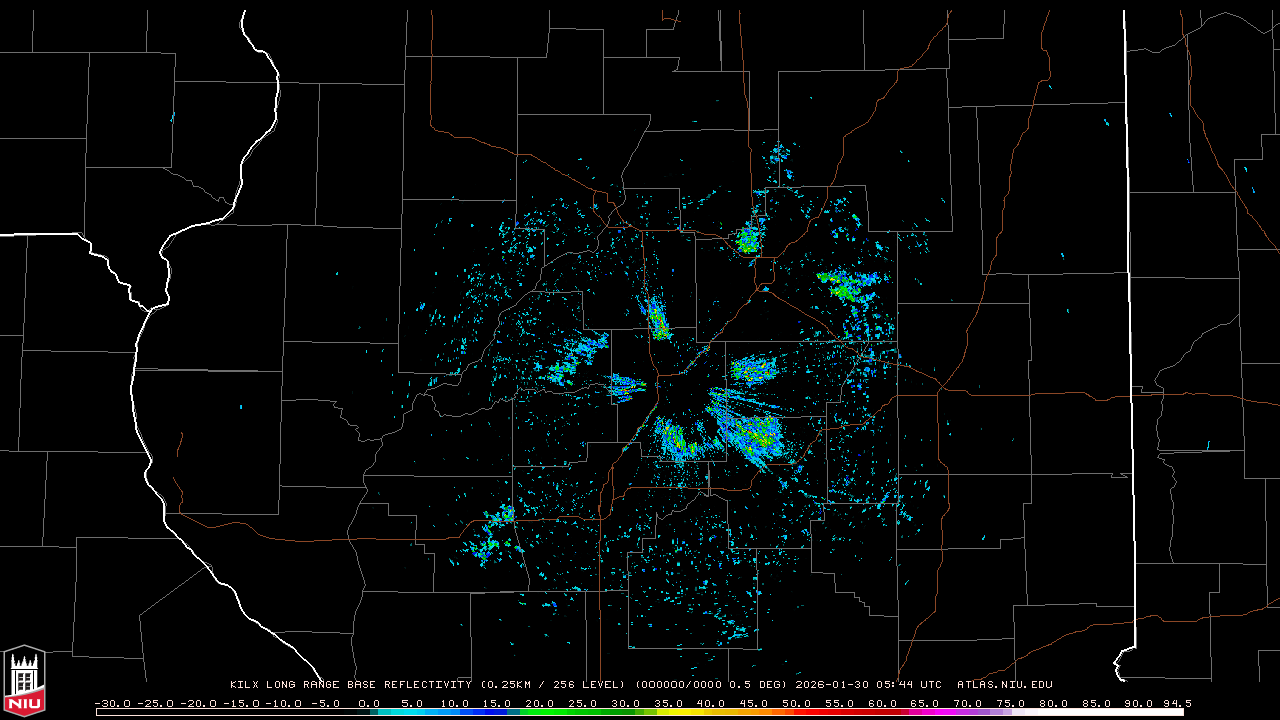The image size is (1280, 720).
Task: Click the 85.0 scale label
Action: 1098,703
